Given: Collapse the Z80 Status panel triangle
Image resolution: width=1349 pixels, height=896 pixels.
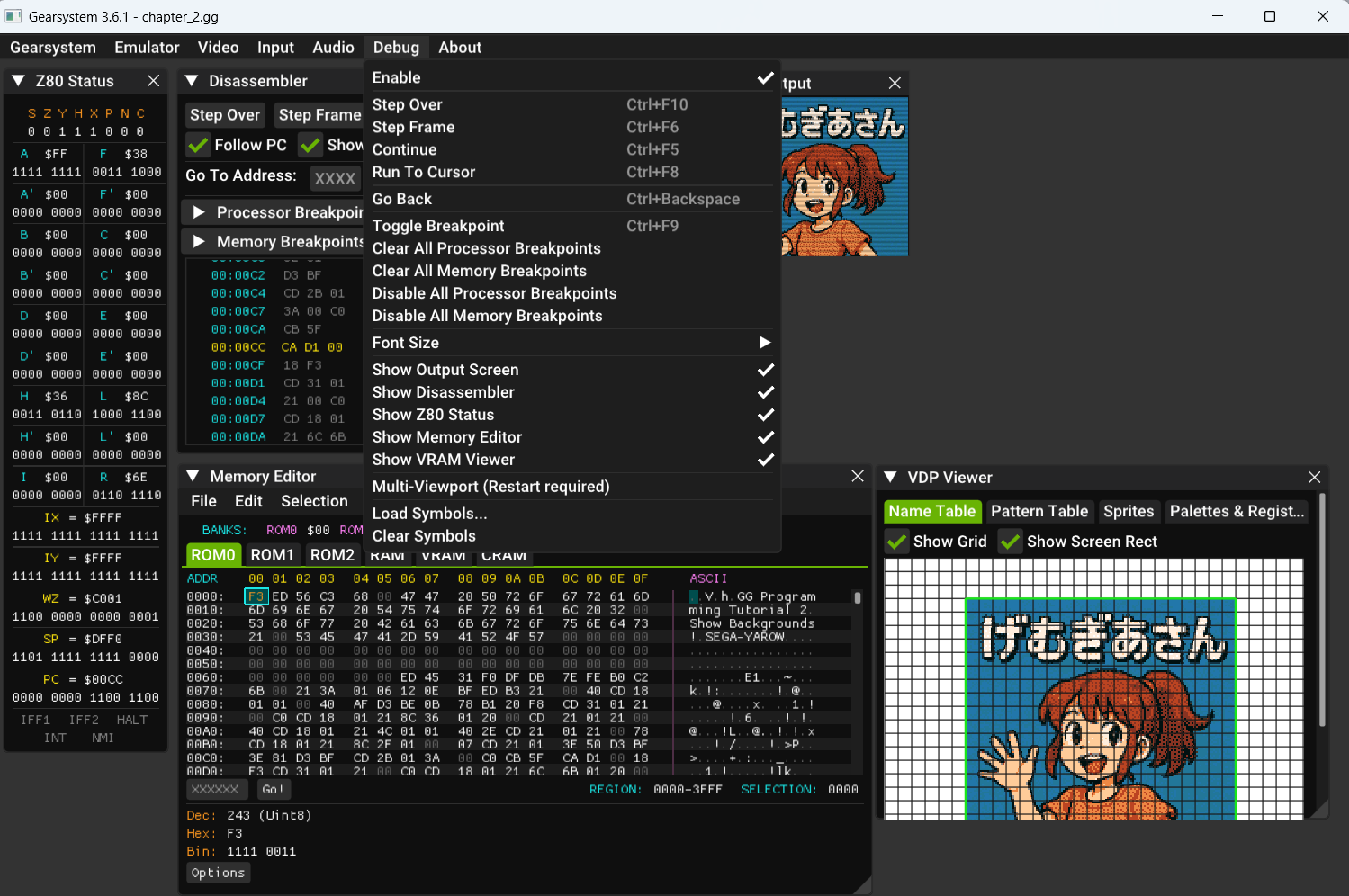Looking at the screenshot, I should click(18, 81).
